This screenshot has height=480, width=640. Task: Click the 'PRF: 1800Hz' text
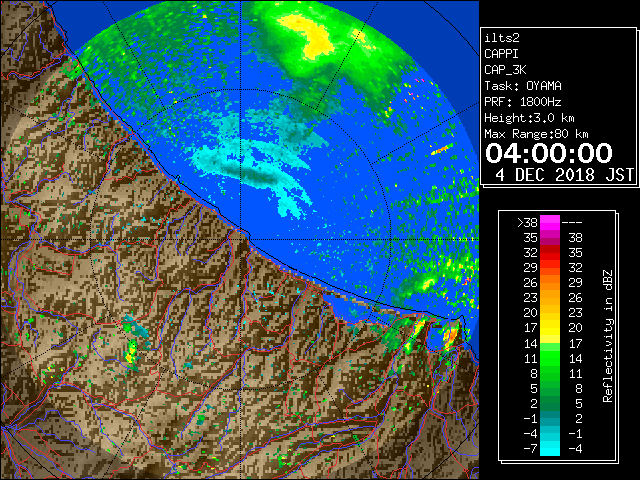pos(523,102)
